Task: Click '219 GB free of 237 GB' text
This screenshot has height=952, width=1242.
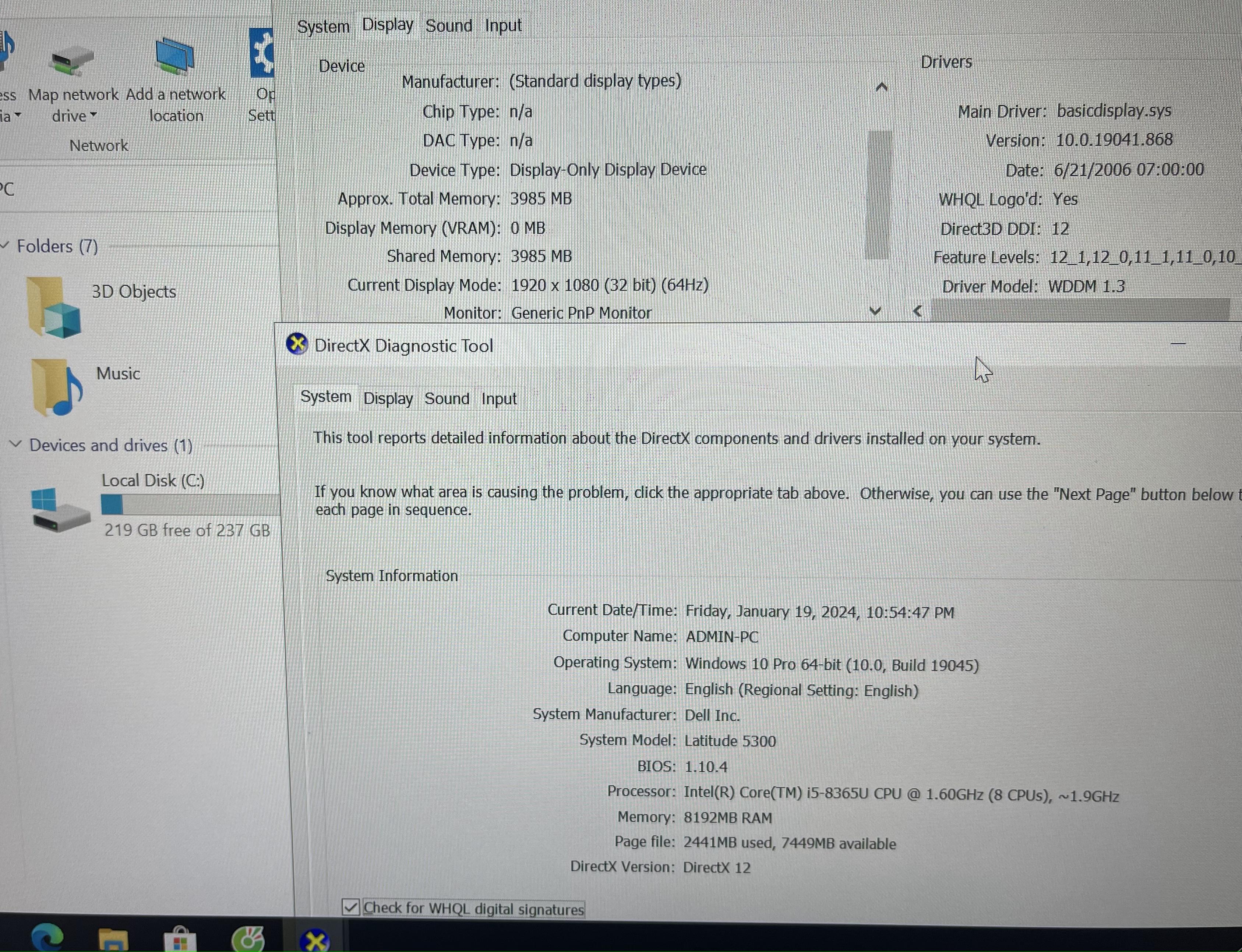Action: pyautogui.click(x=187, y=530)
